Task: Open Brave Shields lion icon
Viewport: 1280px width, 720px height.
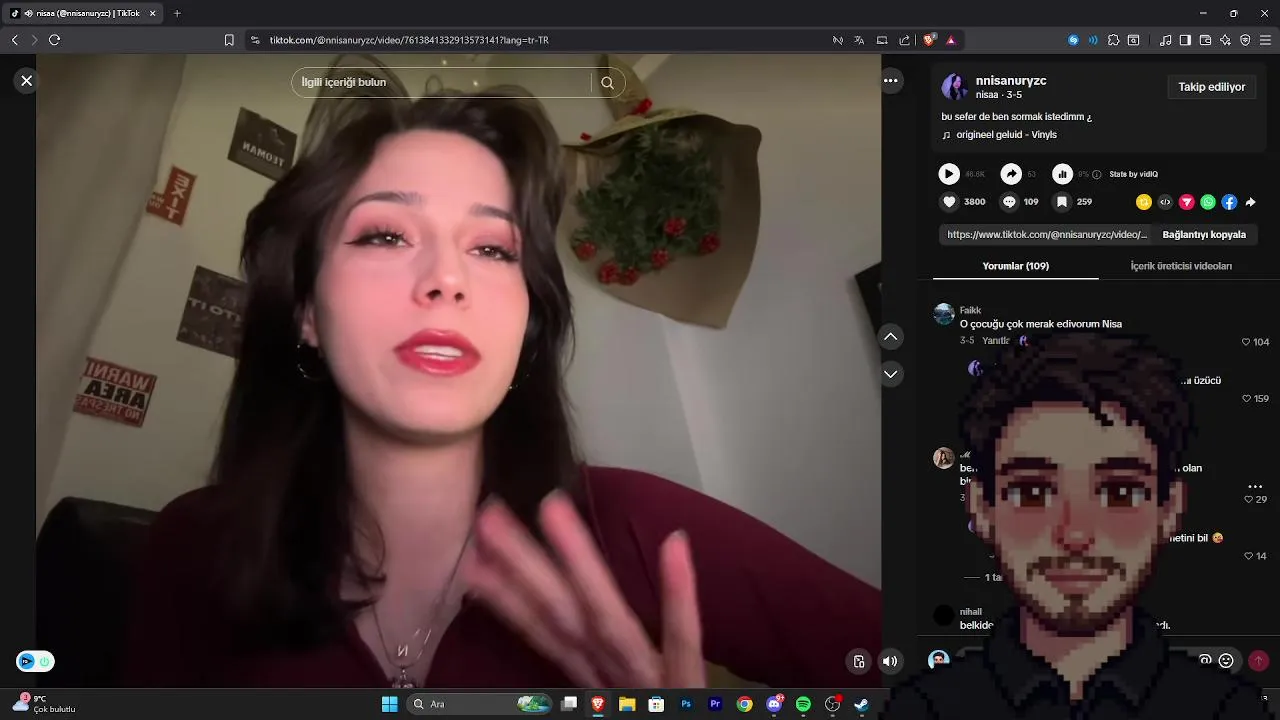Action: 929,40
